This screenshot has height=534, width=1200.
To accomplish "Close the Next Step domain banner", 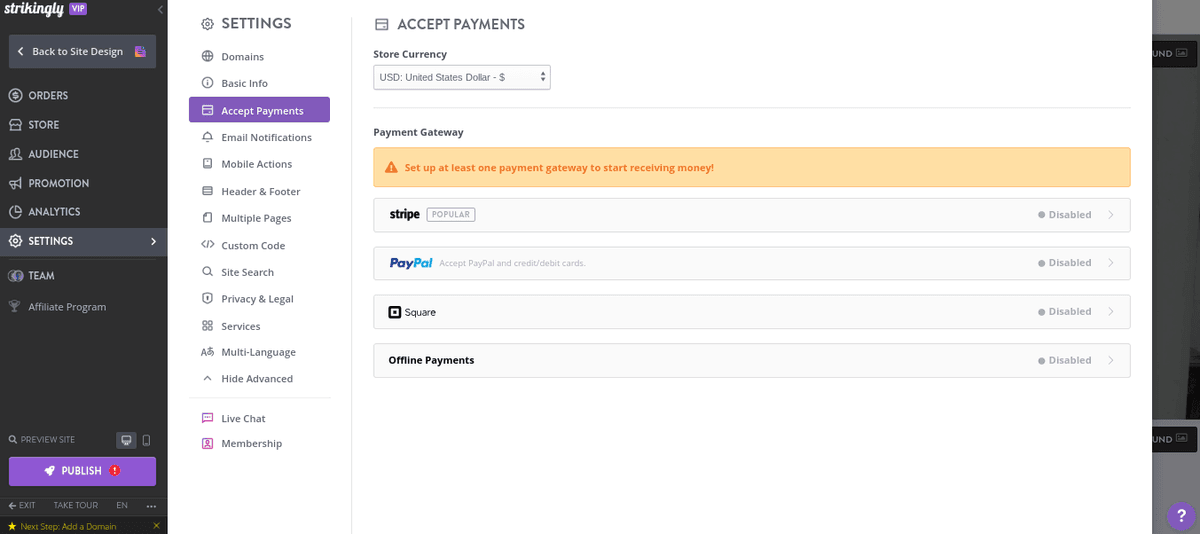I will (x=156, y=526).
